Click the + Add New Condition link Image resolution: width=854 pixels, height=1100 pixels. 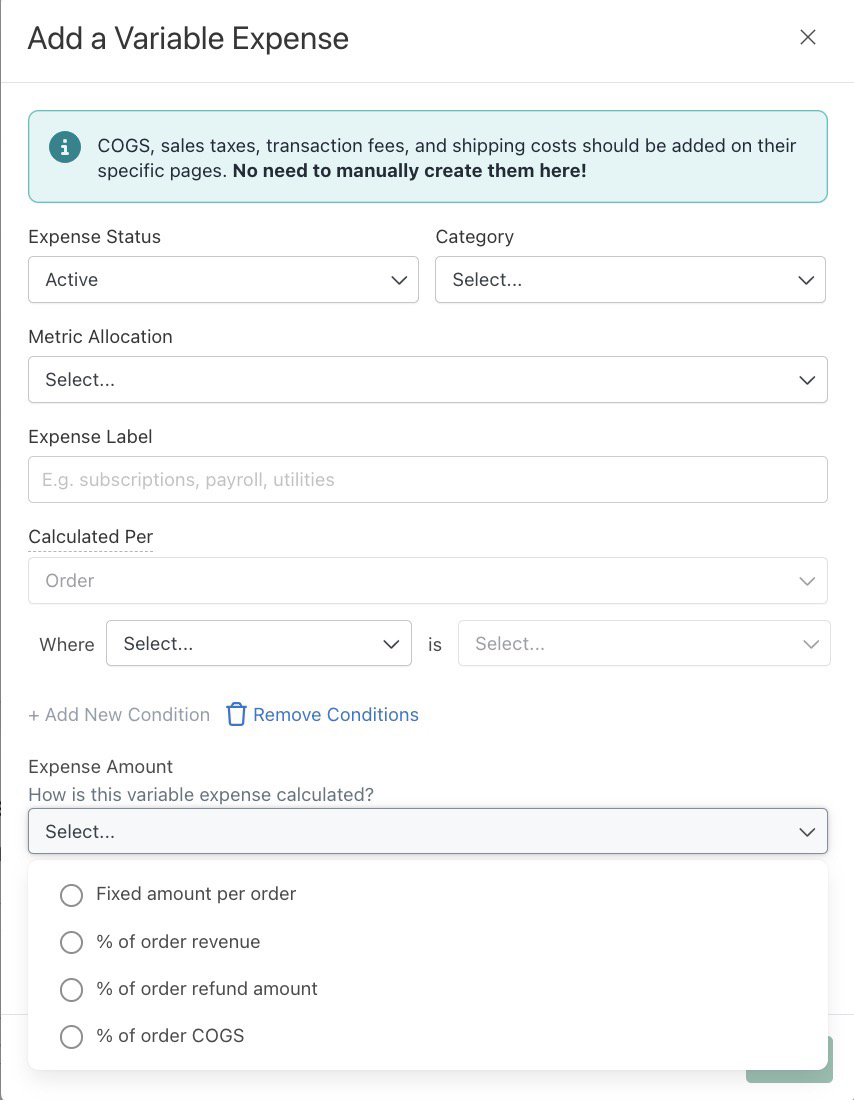coord(119,714)
